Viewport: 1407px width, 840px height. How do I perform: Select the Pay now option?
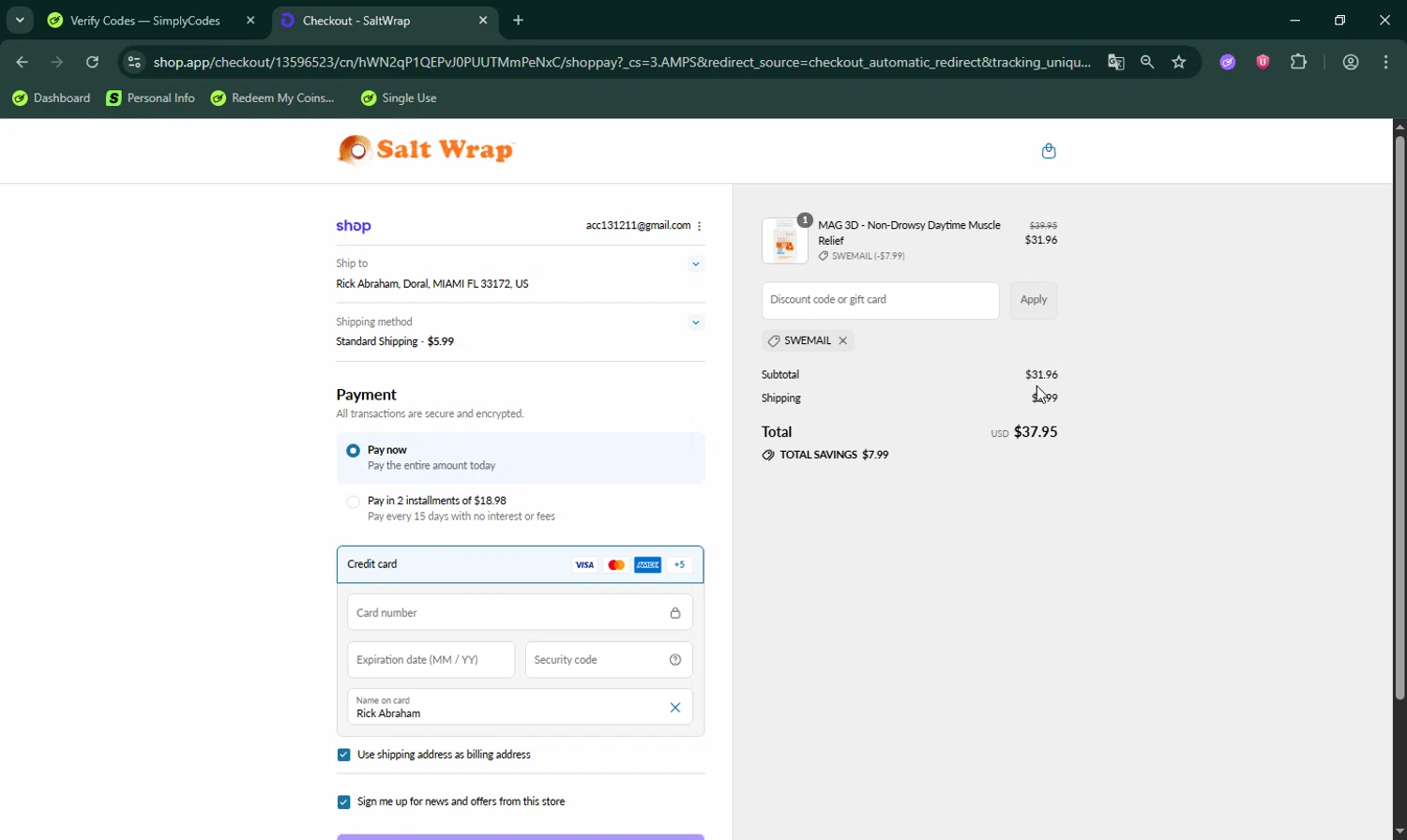[353, 451]
